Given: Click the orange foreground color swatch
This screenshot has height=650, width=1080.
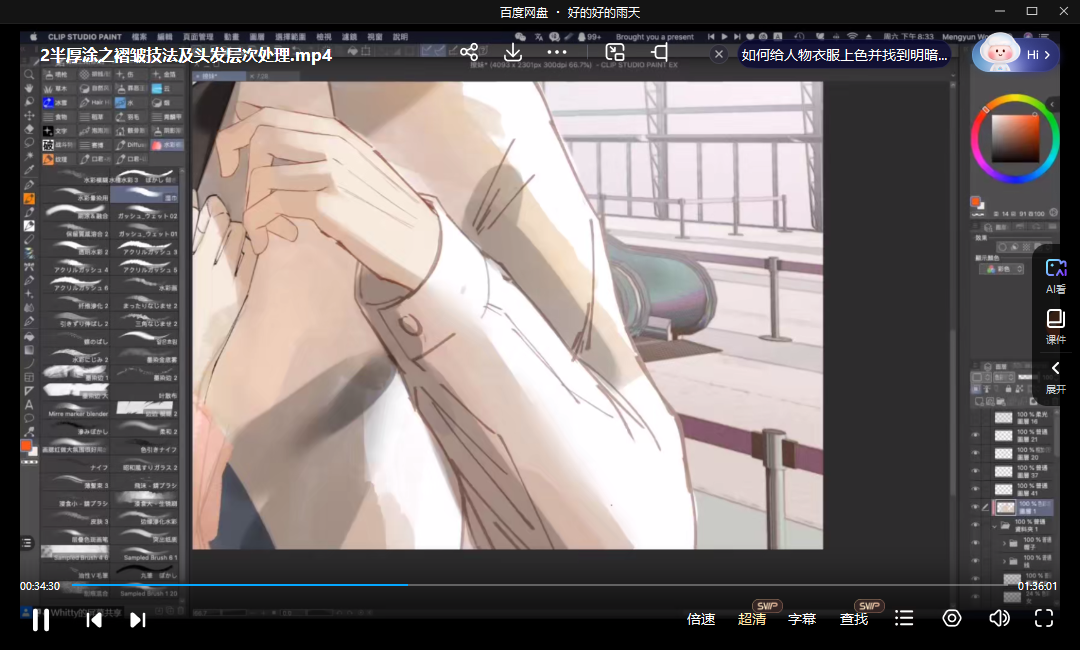Looking at the screenshot, I should tap(975, 201).
